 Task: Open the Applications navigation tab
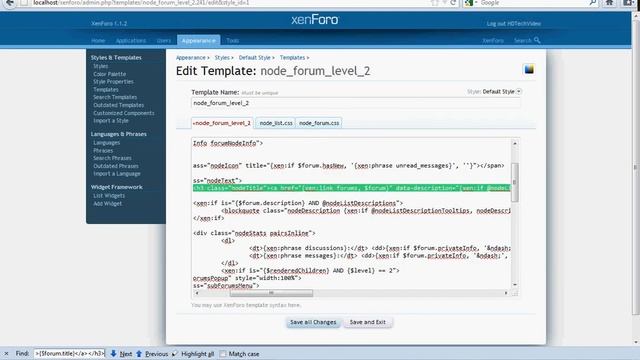(131, 40)
